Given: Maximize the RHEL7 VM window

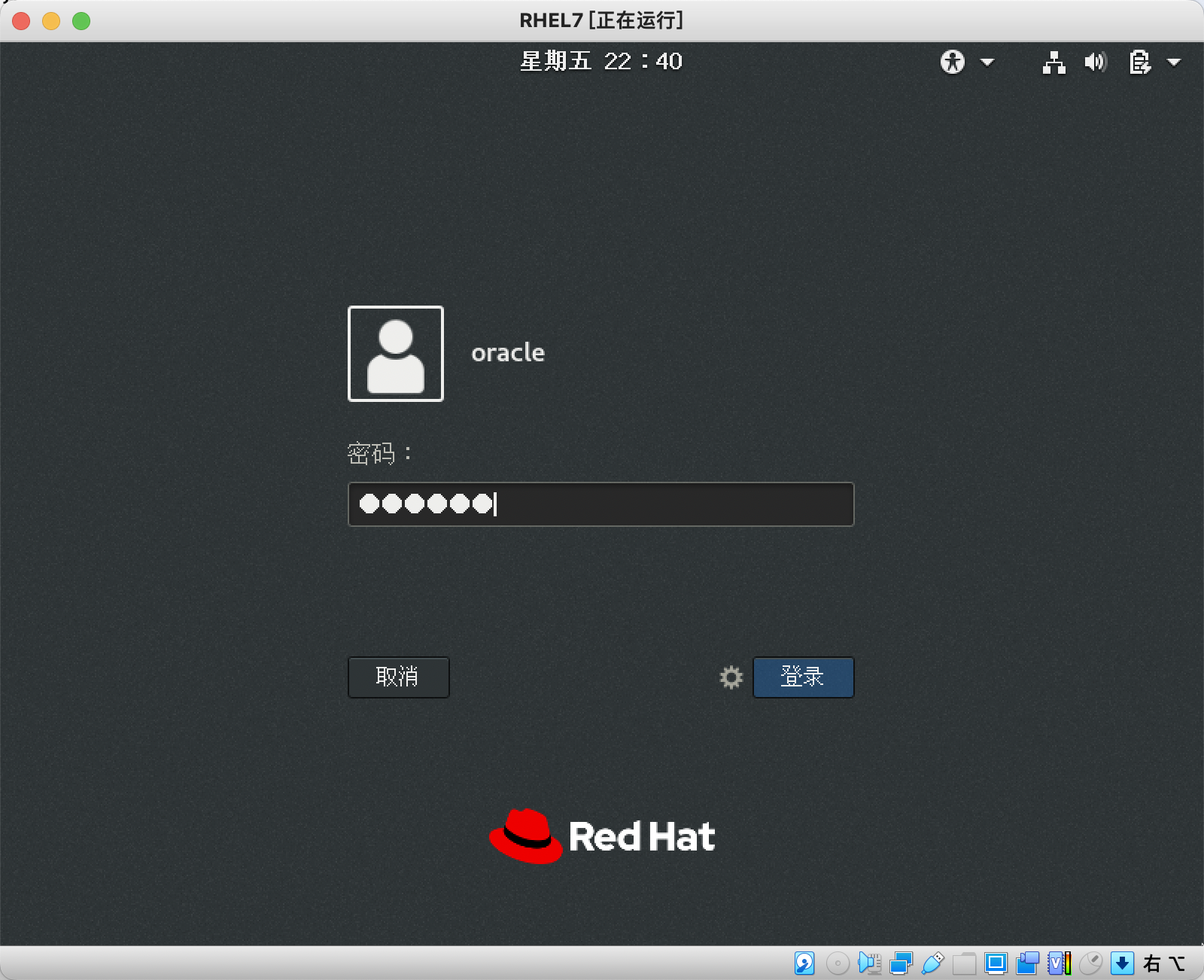Looking at the screenshot, I should click(81, 21).
